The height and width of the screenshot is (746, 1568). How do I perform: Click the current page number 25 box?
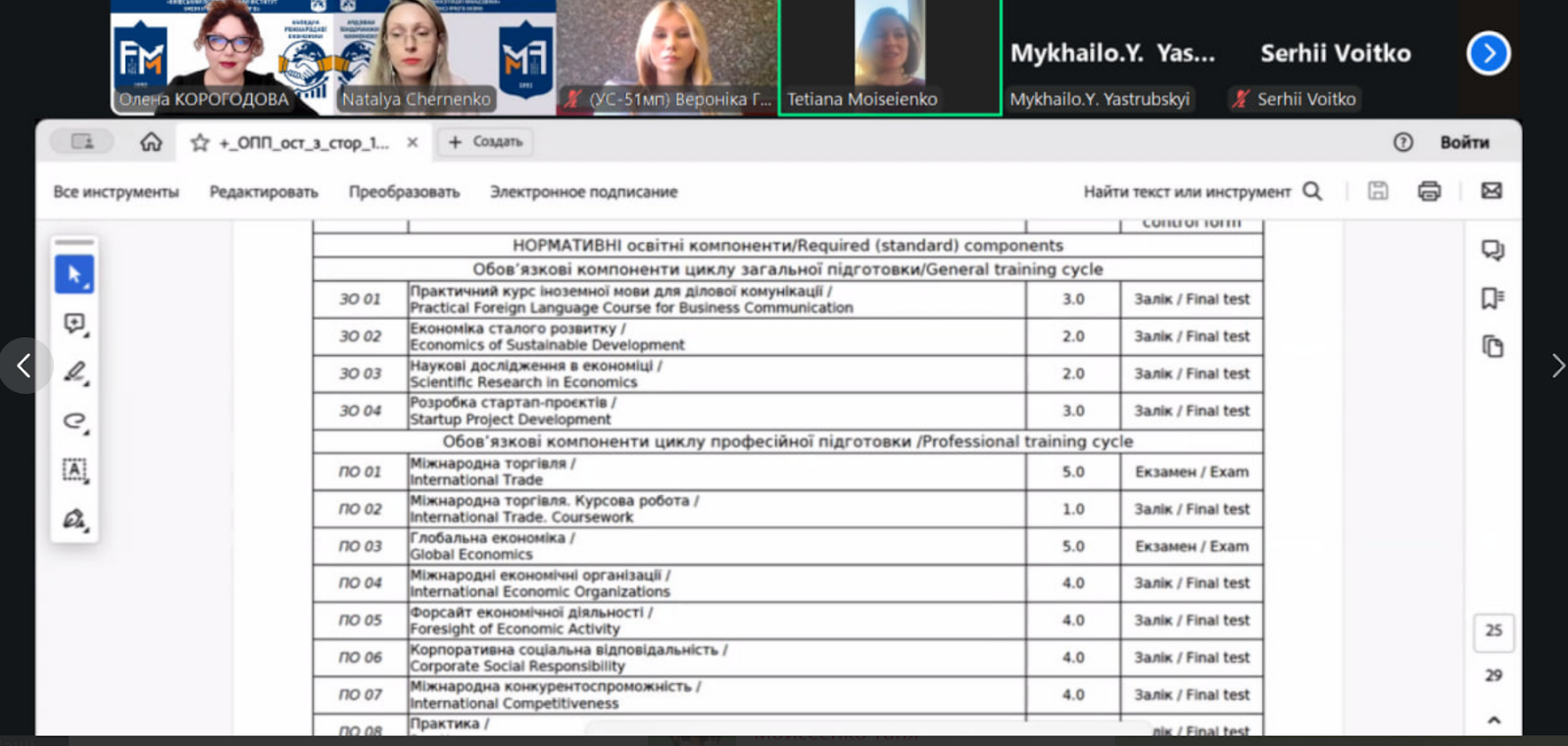1493,630
